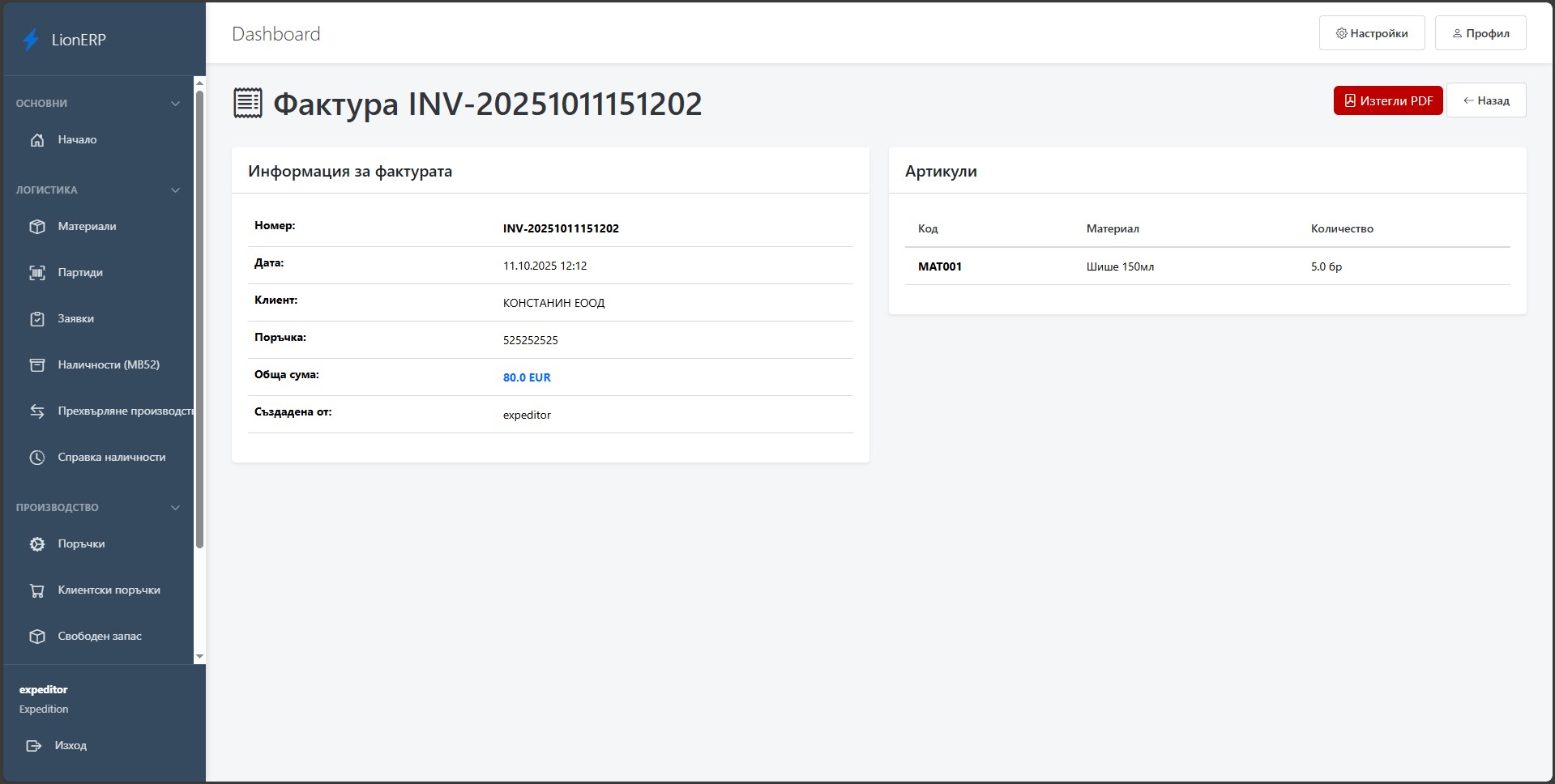This screenshot has height=784, width=1555.
Task: Click the shopping cart icon for Клиентски поръчки
Action: (37, 590)
